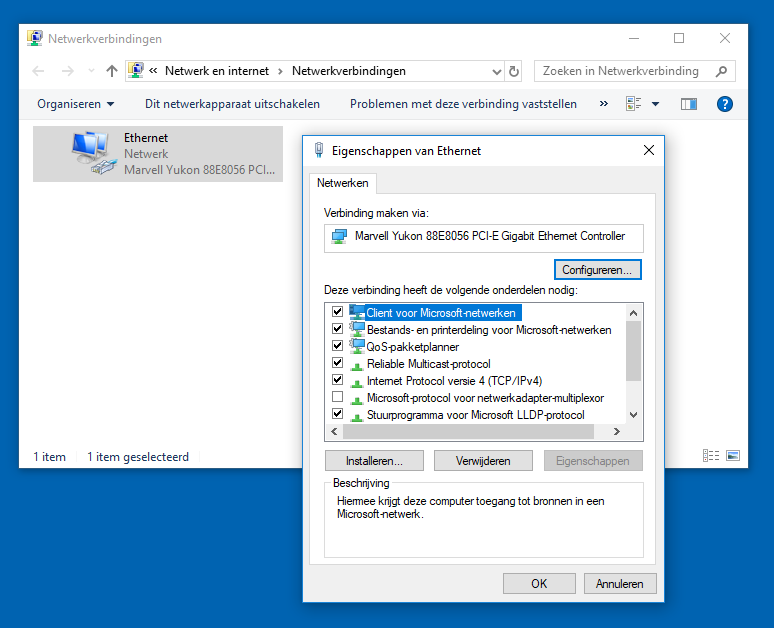Select Reliable Multicast-protocol list entry text
Screen dimensions: 774x628
428,364
